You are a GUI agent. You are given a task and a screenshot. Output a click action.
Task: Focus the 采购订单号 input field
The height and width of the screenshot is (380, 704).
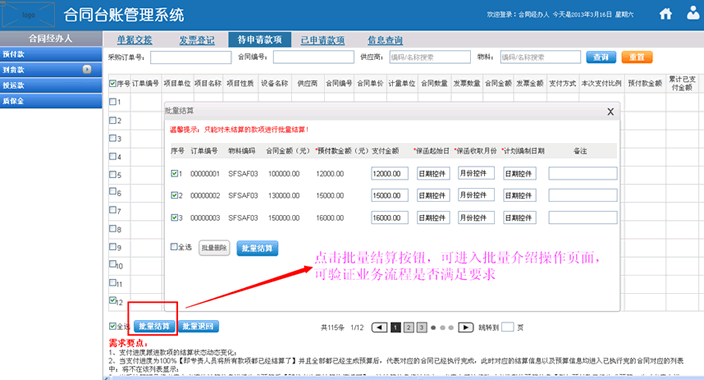pyautogui.click(x=191, y=57)
